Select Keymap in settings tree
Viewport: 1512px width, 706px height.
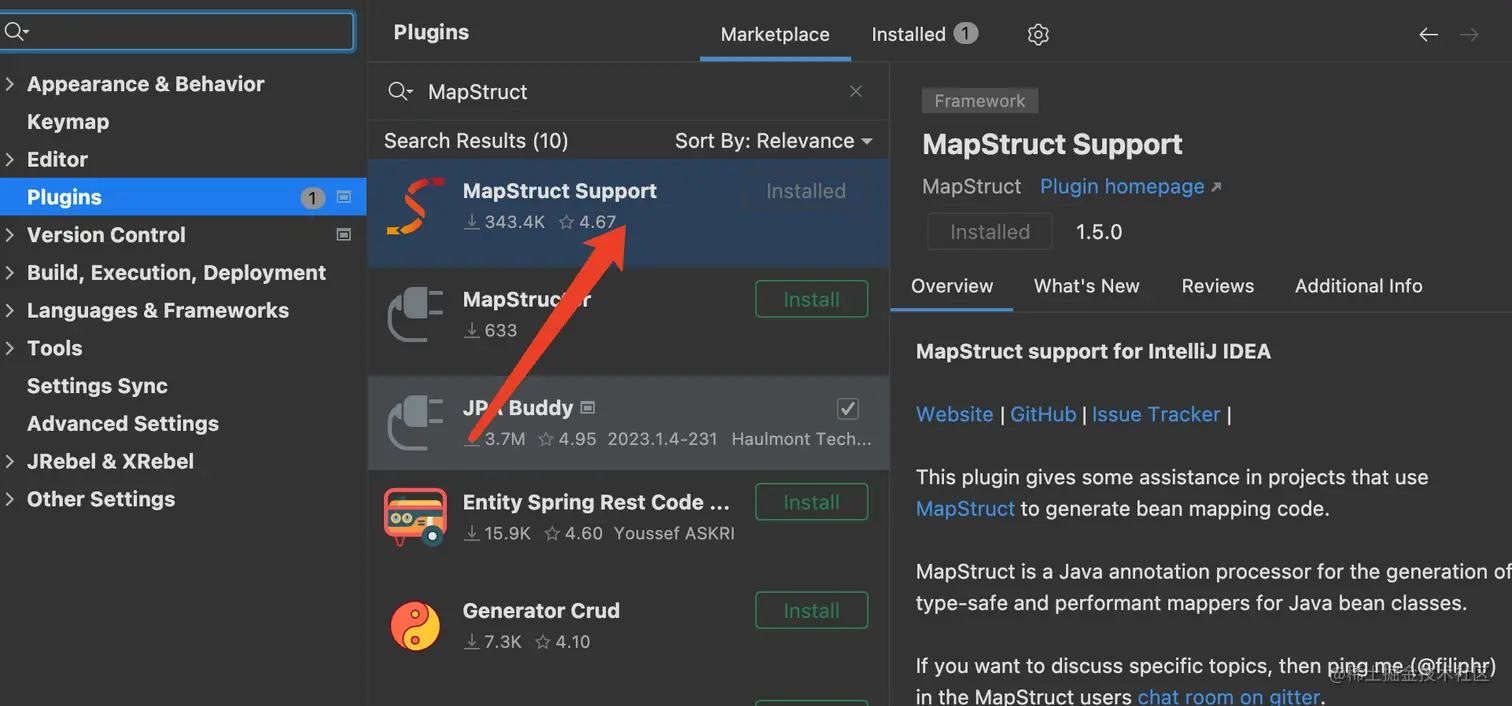point(68,122)
